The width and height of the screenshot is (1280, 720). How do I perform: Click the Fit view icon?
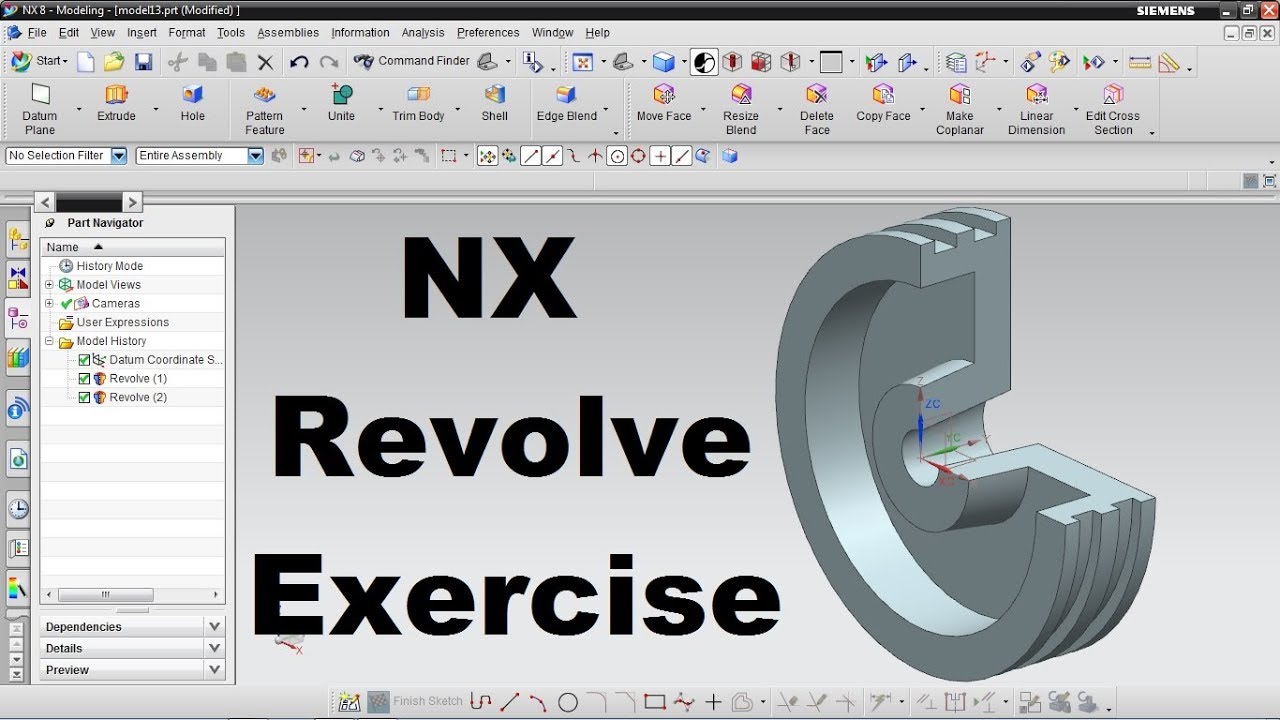click(582, 62)
